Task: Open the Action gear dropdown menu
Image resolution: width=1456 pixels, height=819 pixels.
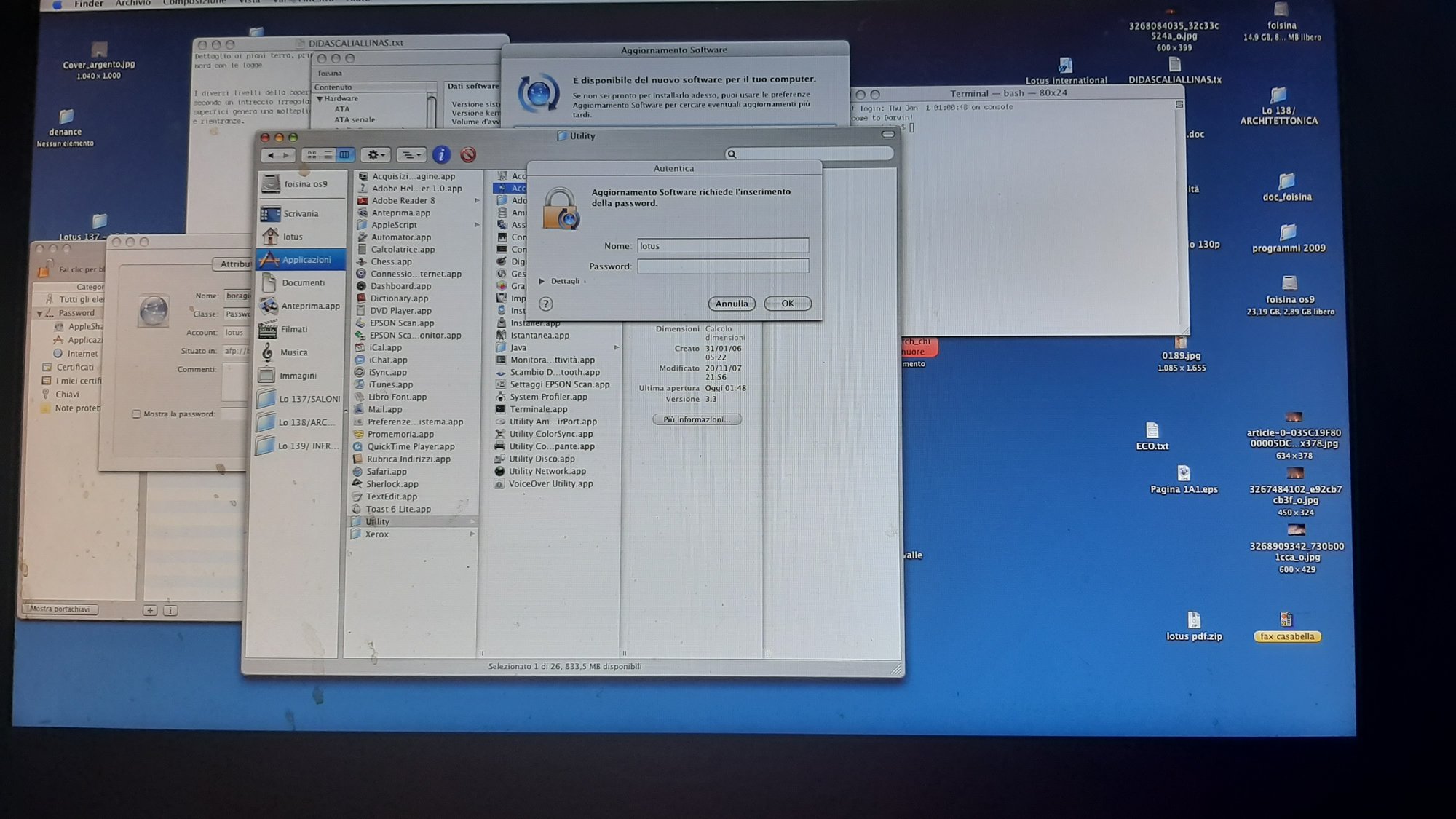Action: pyautogui.click(x=376, y=155)
